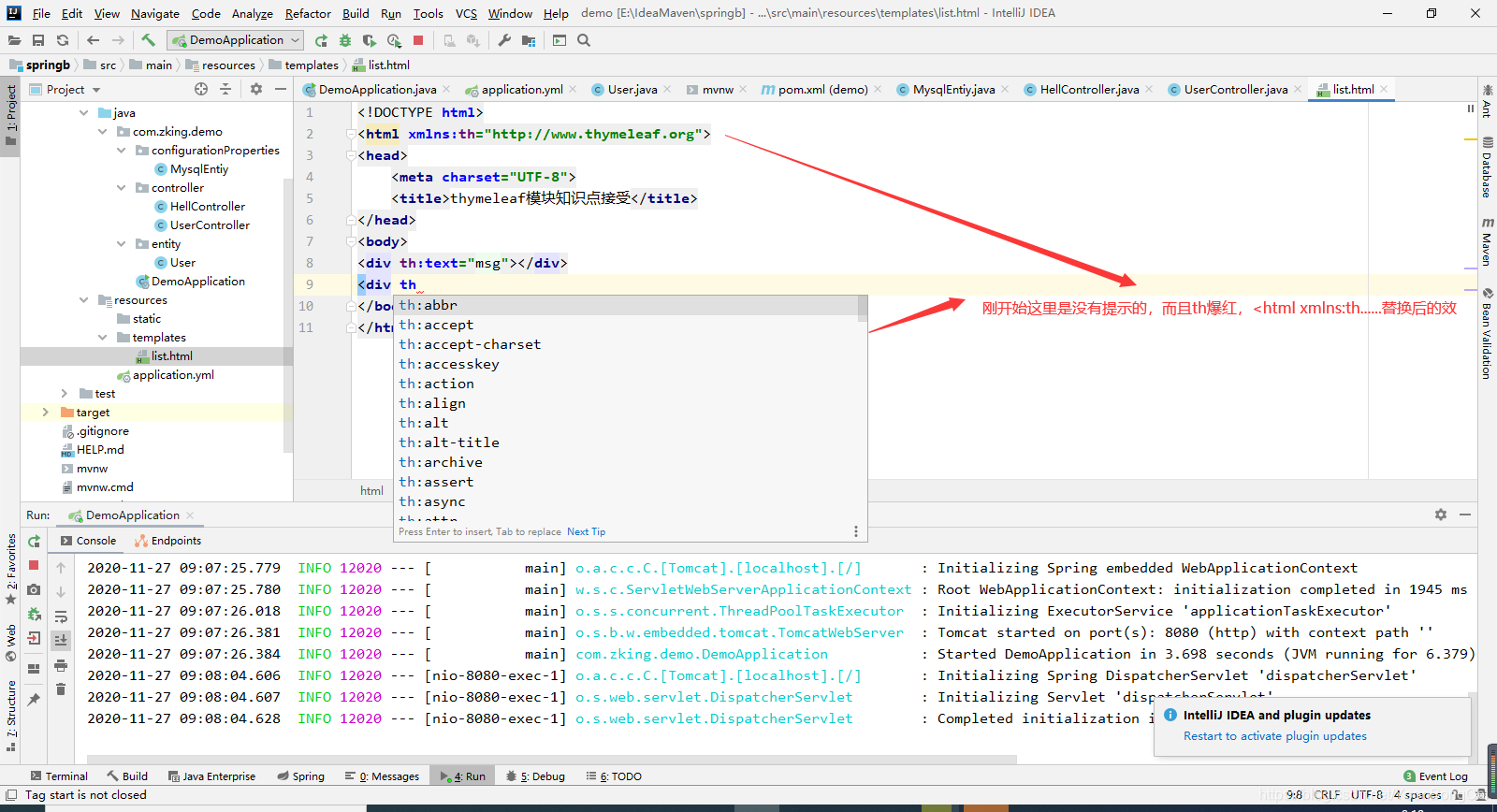Open Run panel gear settings

tap(1441, 515)
